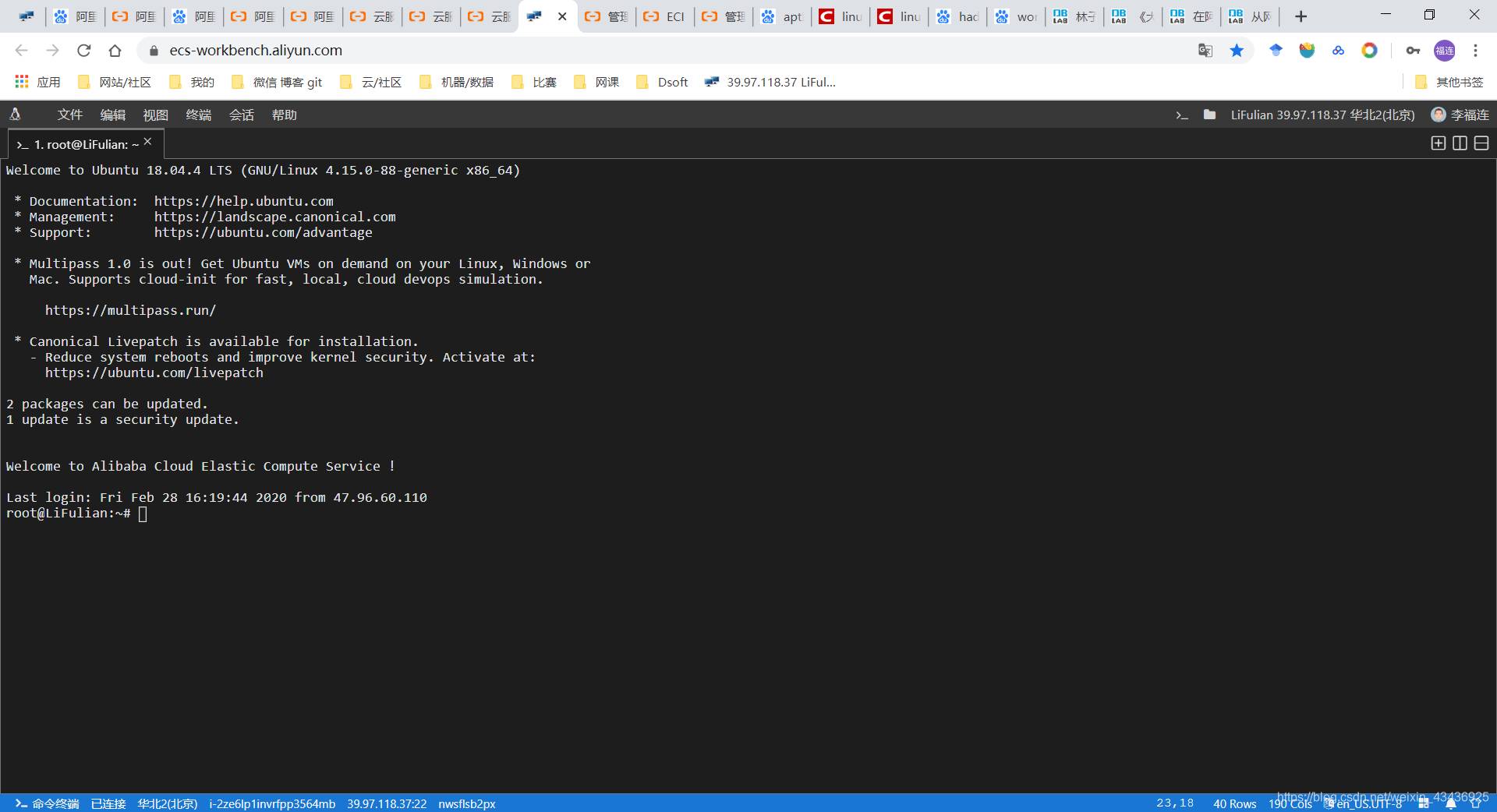The width and height of the screenshot is (1497, 812).
Task: Open the 终端 menu
Action: click(x=198, y=115)
